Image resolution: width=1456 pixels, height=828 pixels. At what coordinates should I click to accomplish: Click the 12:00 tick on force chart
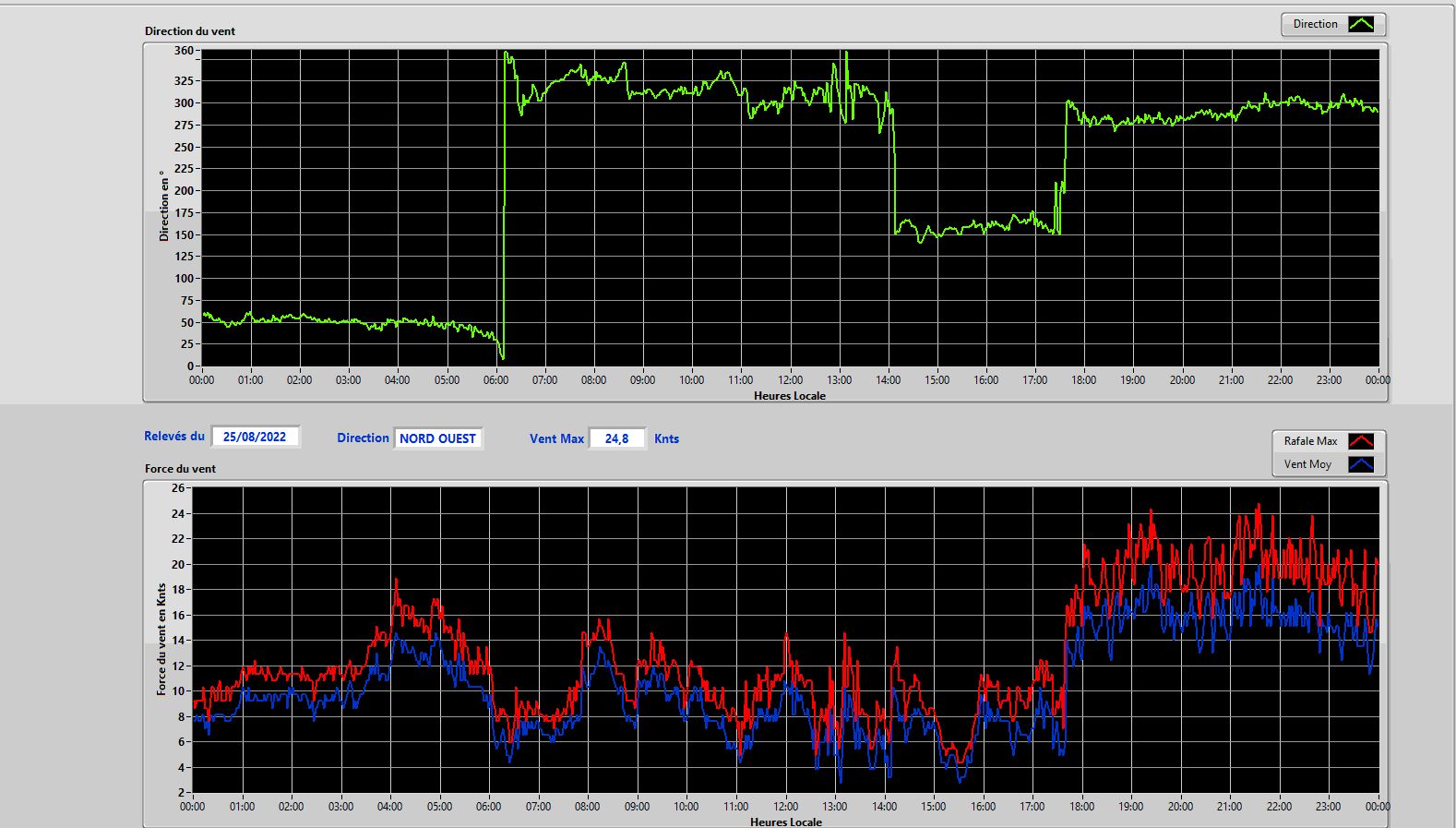point(785,806)
